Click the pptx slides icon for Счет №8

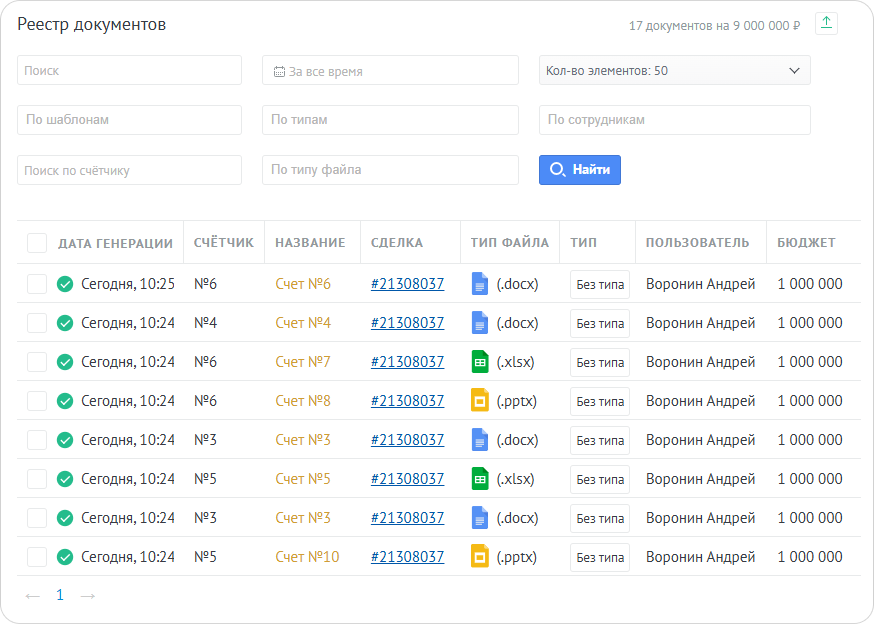[480, 401]
